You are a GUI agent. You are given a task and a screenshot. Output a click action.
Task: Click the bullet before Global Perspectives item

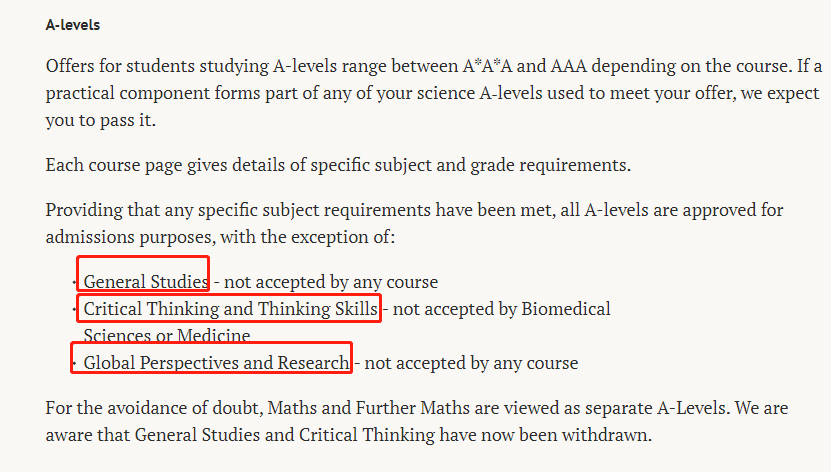tap(74, 364)
